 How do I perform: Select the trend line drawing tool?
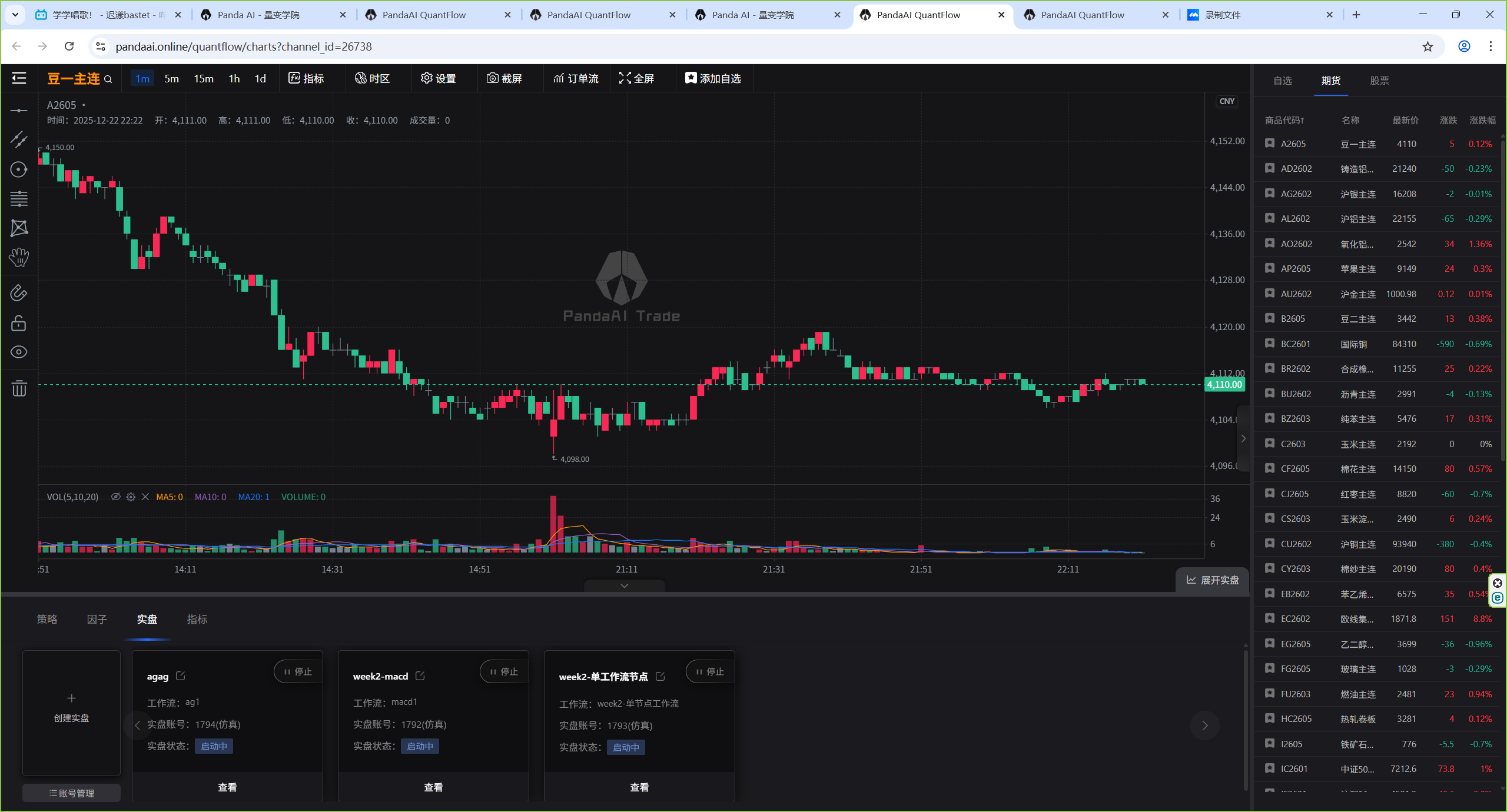[19, 139]
